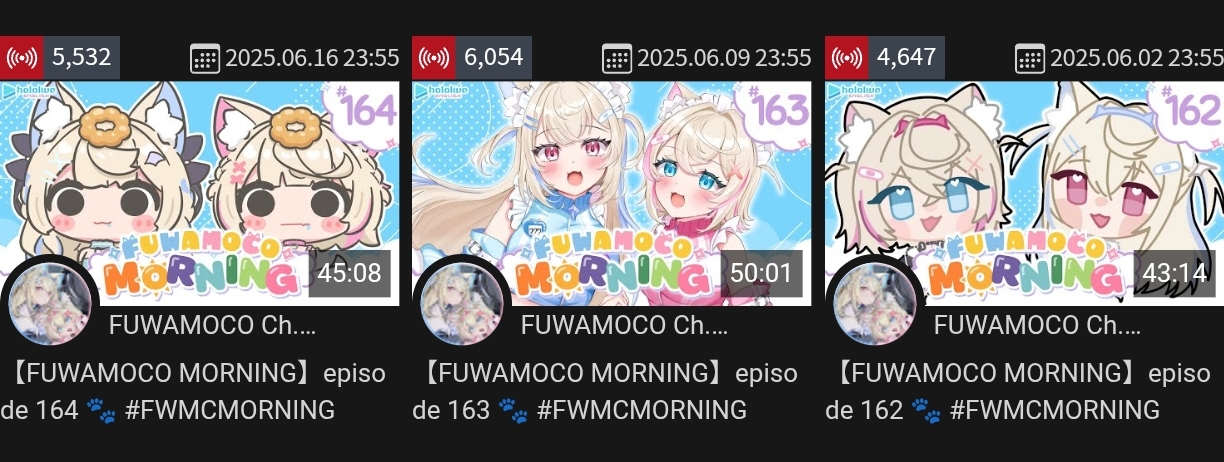Click FUWAMOCO Ch. name under episode 163
Viewport: 1224px width, 462px height.
coord(624,325)
